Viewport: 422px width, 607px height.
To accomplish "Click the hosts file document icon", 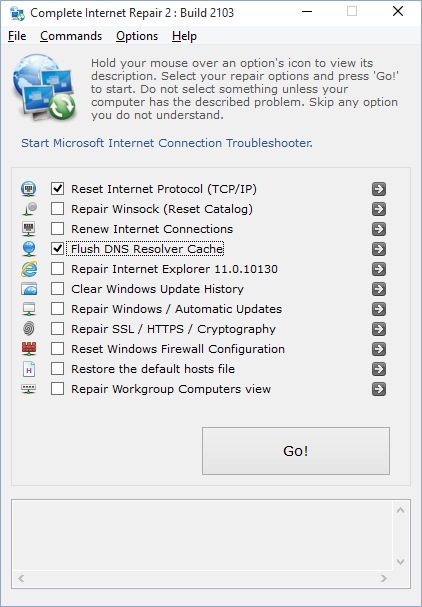I will click(29, 369).
